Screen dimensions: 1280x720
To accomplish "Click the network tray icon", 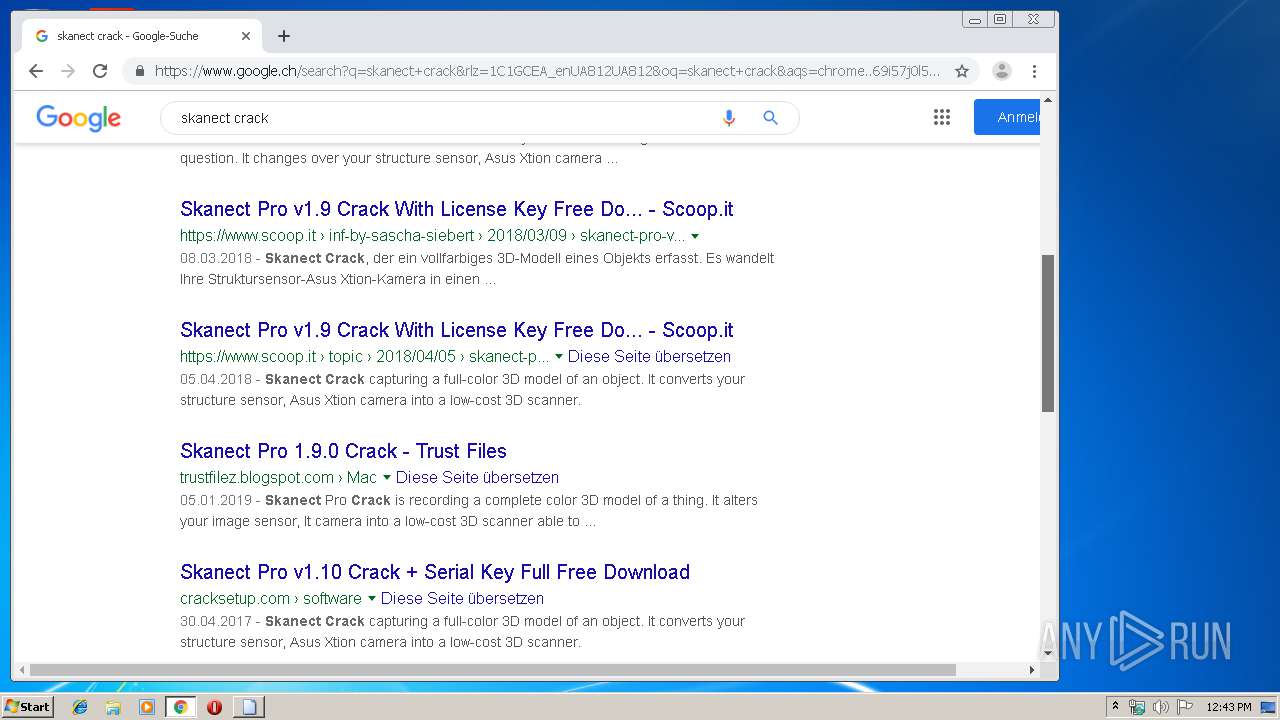I will click(x=1137, y=707).
